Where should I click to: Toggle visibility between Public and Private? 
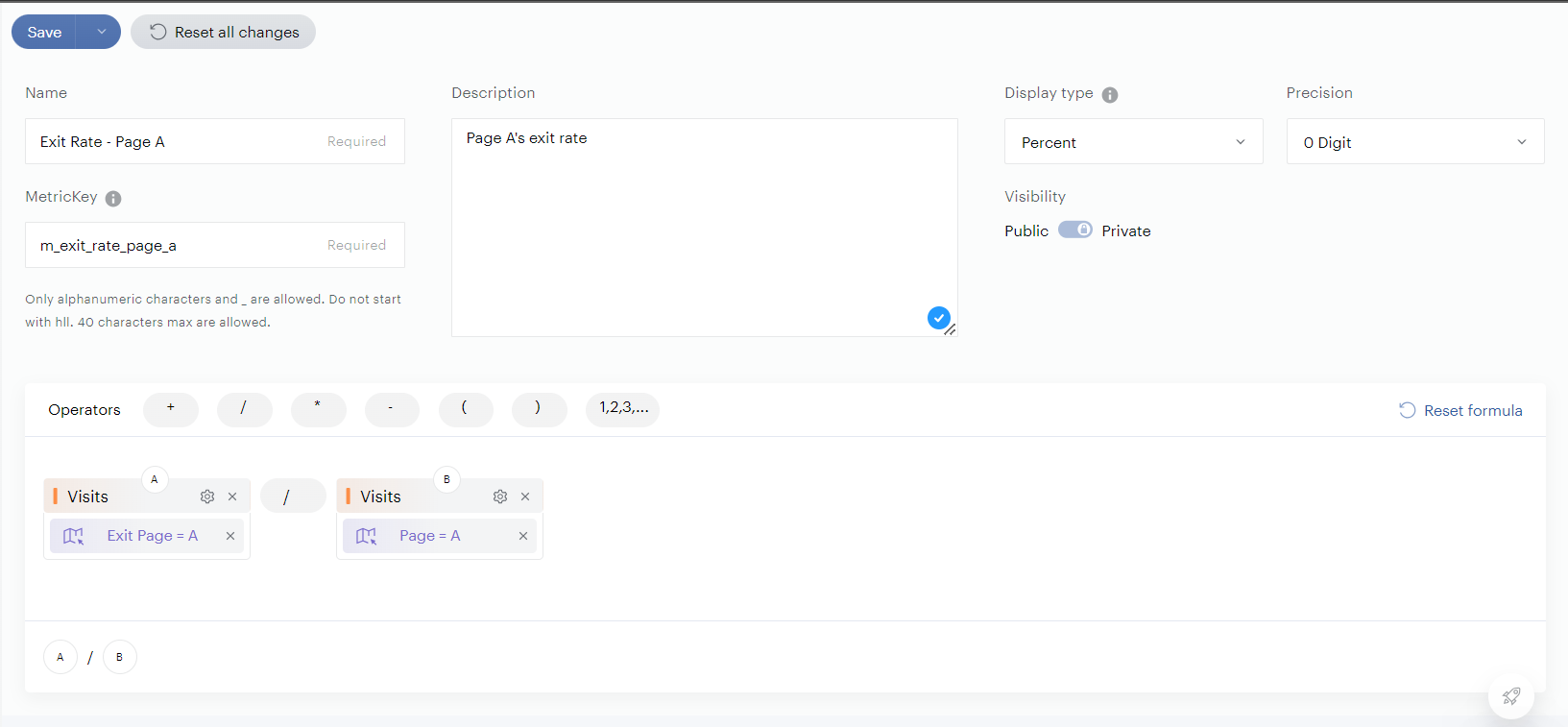click(1074, 230)
